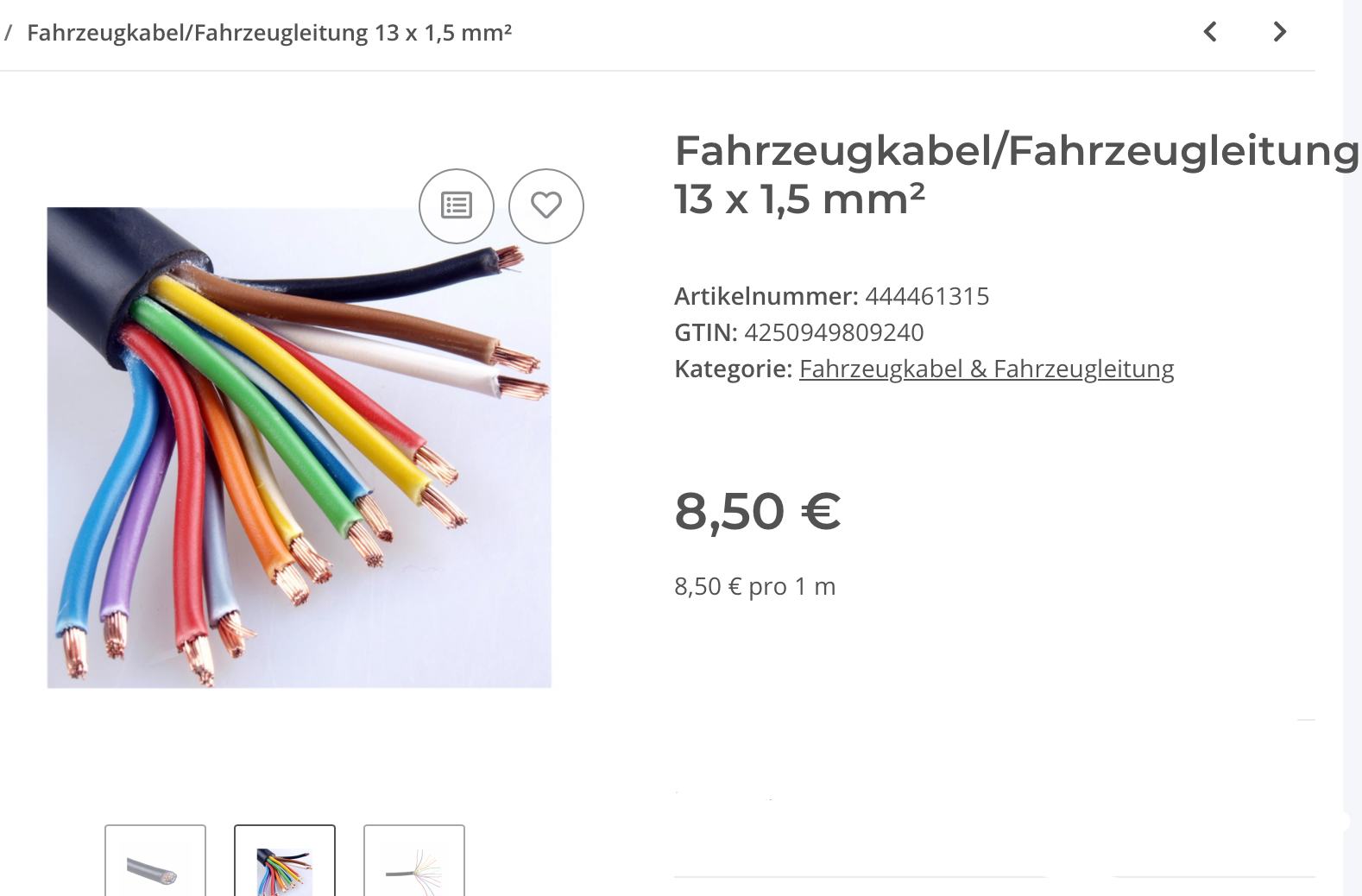Click the '8,50 € pro 1 m' unit price
Viewport: 1362px width, 896px height.
pyautogui.click(x=754, y=587)
